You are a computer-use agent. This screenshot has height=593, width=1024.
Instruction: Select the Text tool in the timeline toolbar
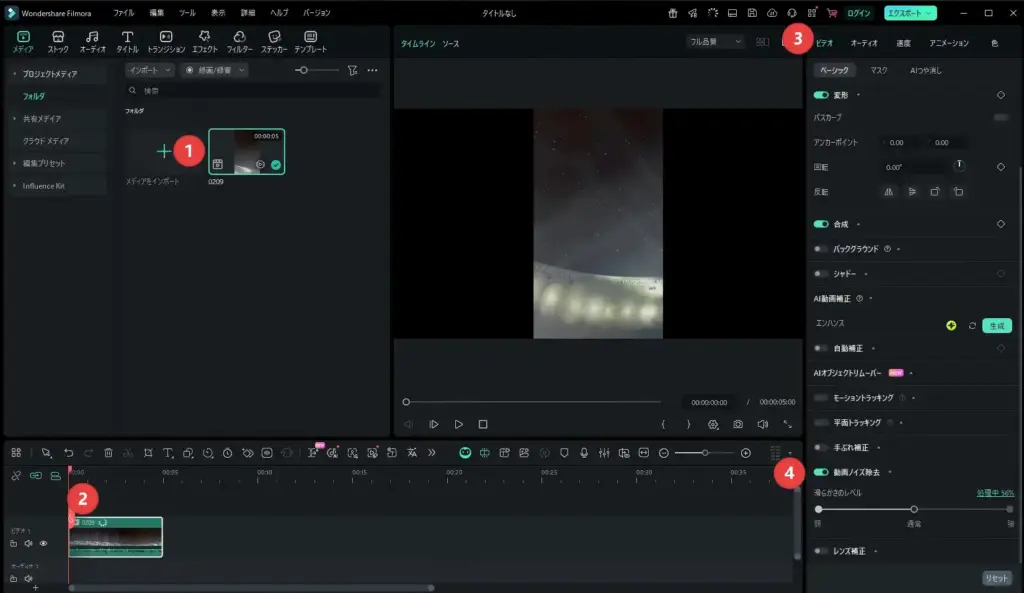[167, 455]
